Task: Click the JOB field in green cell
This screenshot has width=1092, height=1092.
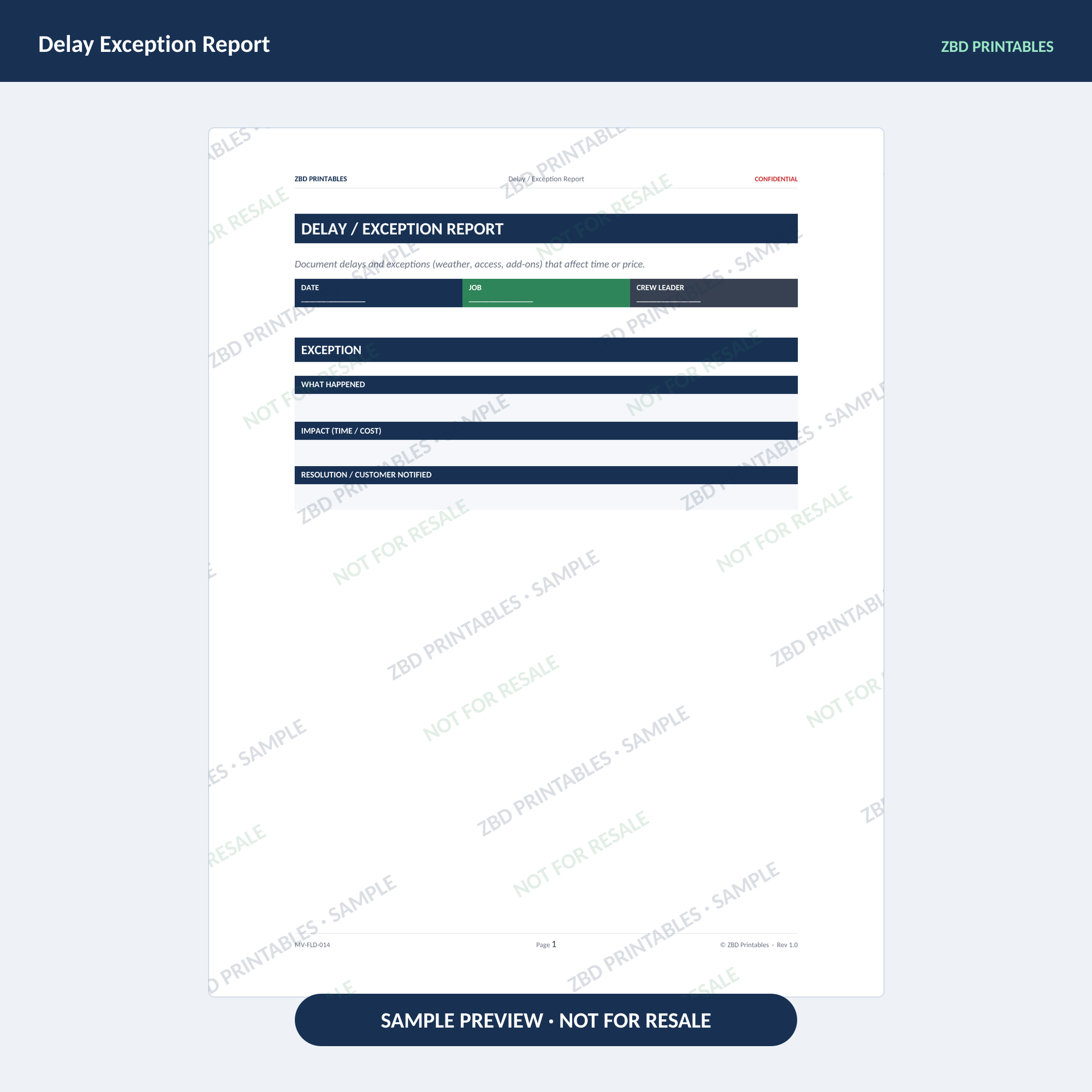Action: point(546,293)
